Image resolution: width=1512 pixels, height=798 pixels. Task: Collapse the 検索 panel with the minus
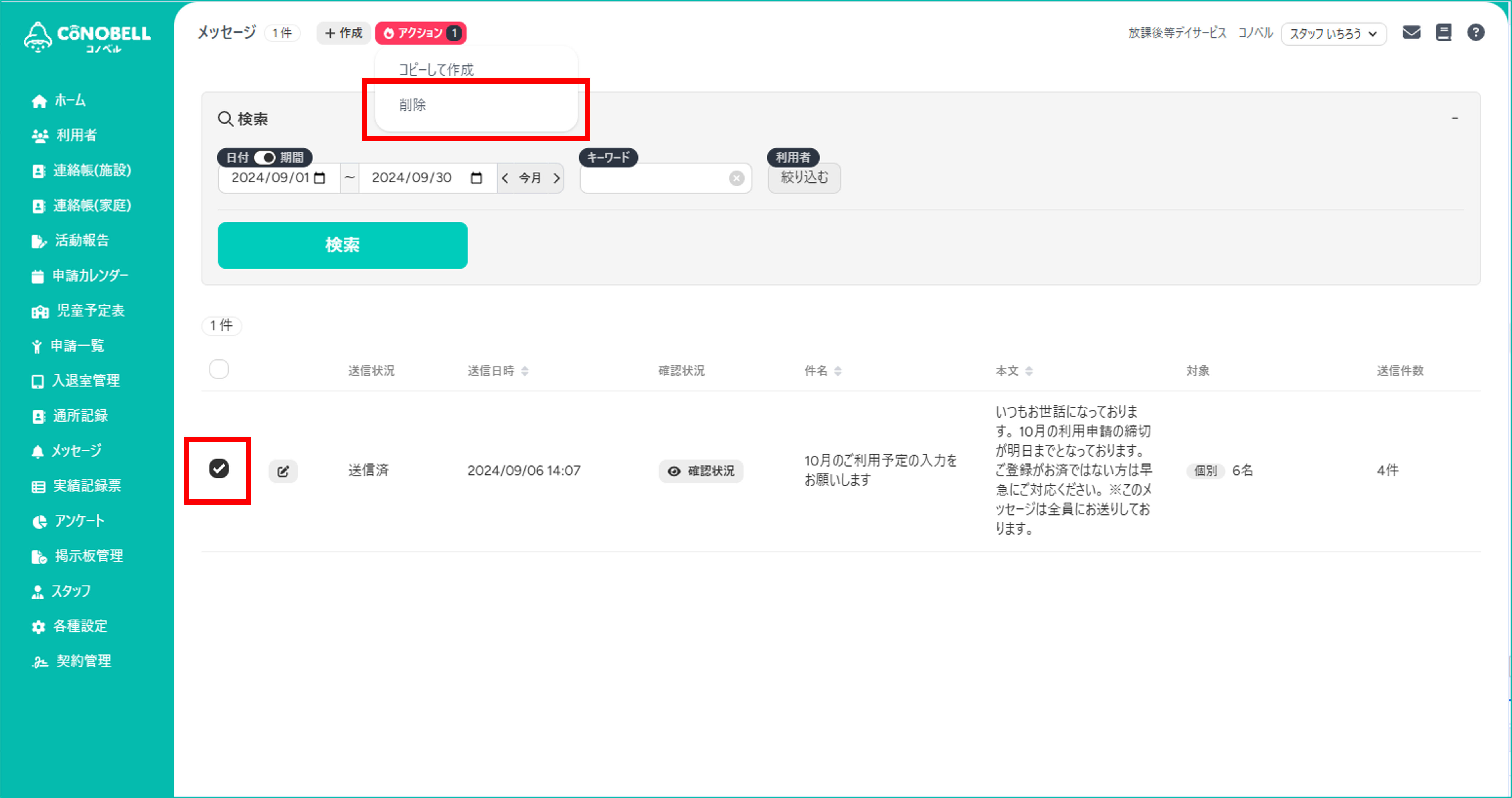(1455, 119)
